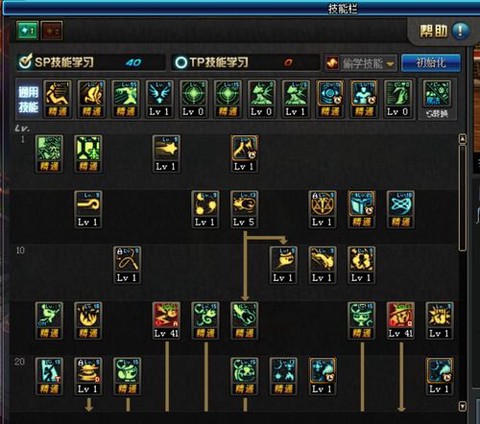Click the Lv 5 skill icon
The height and width of the screenshot is (424, 480).
pos(244,209)
